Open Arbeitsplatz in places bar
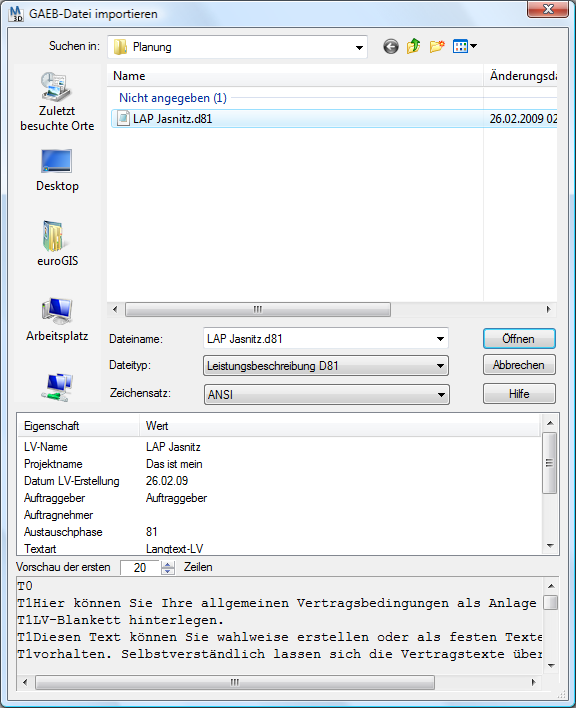This screenshot has width=576, height=708. 57,320
